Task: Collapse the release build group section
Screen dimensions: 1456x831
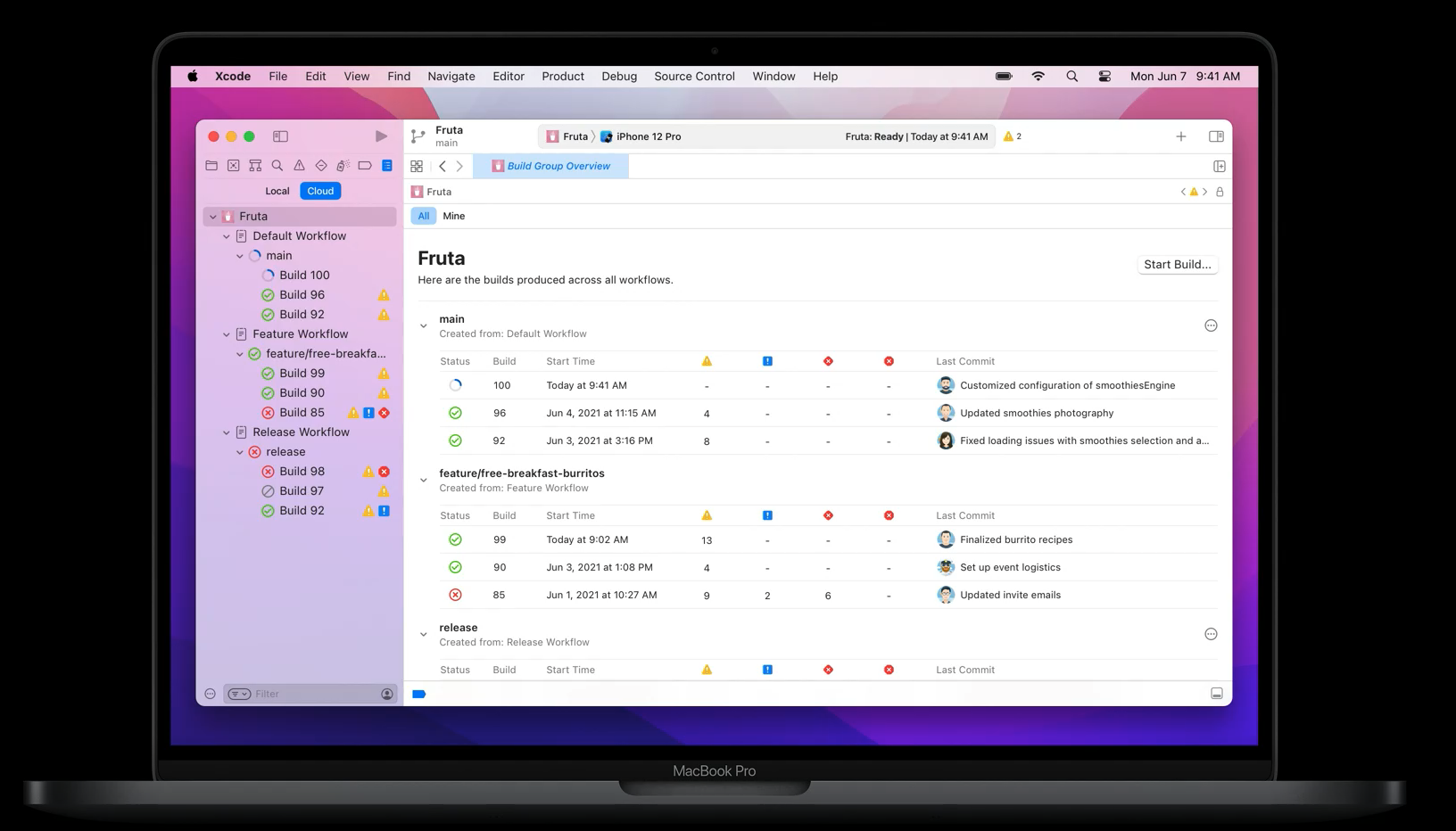Action: point(424,635)
